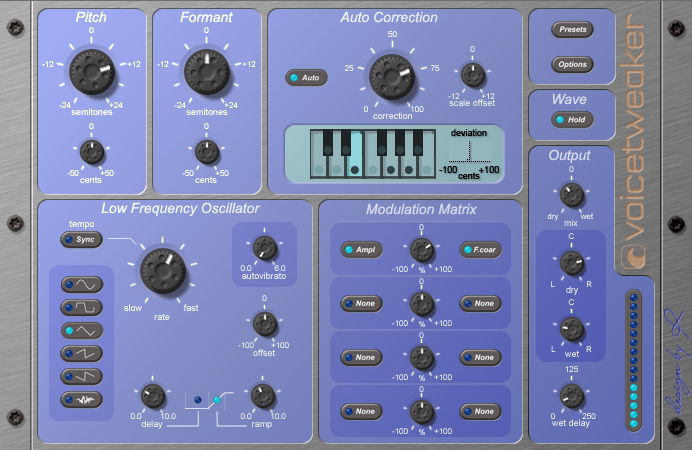Image resolution: width=692 pixels, height=450 pixels.
Task: Click the LFO delay mode LED
Action: [197, 400]
